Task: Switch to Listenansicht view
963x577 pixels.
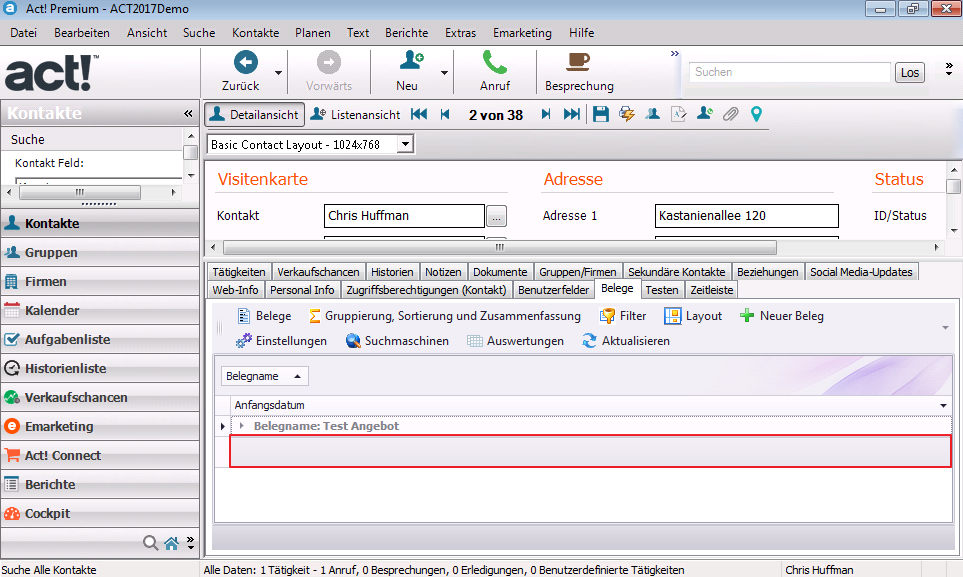Action: pyautogui.click(x=355, y=114)
